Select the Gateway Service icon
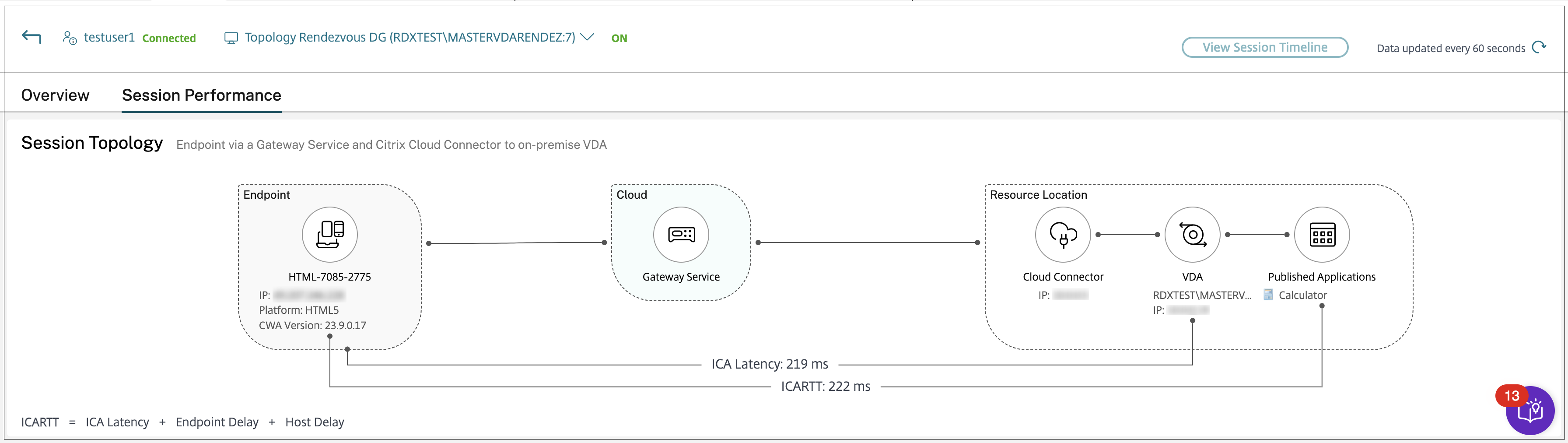This screenshot has height=443, width=1568. [x=680, y=234]
